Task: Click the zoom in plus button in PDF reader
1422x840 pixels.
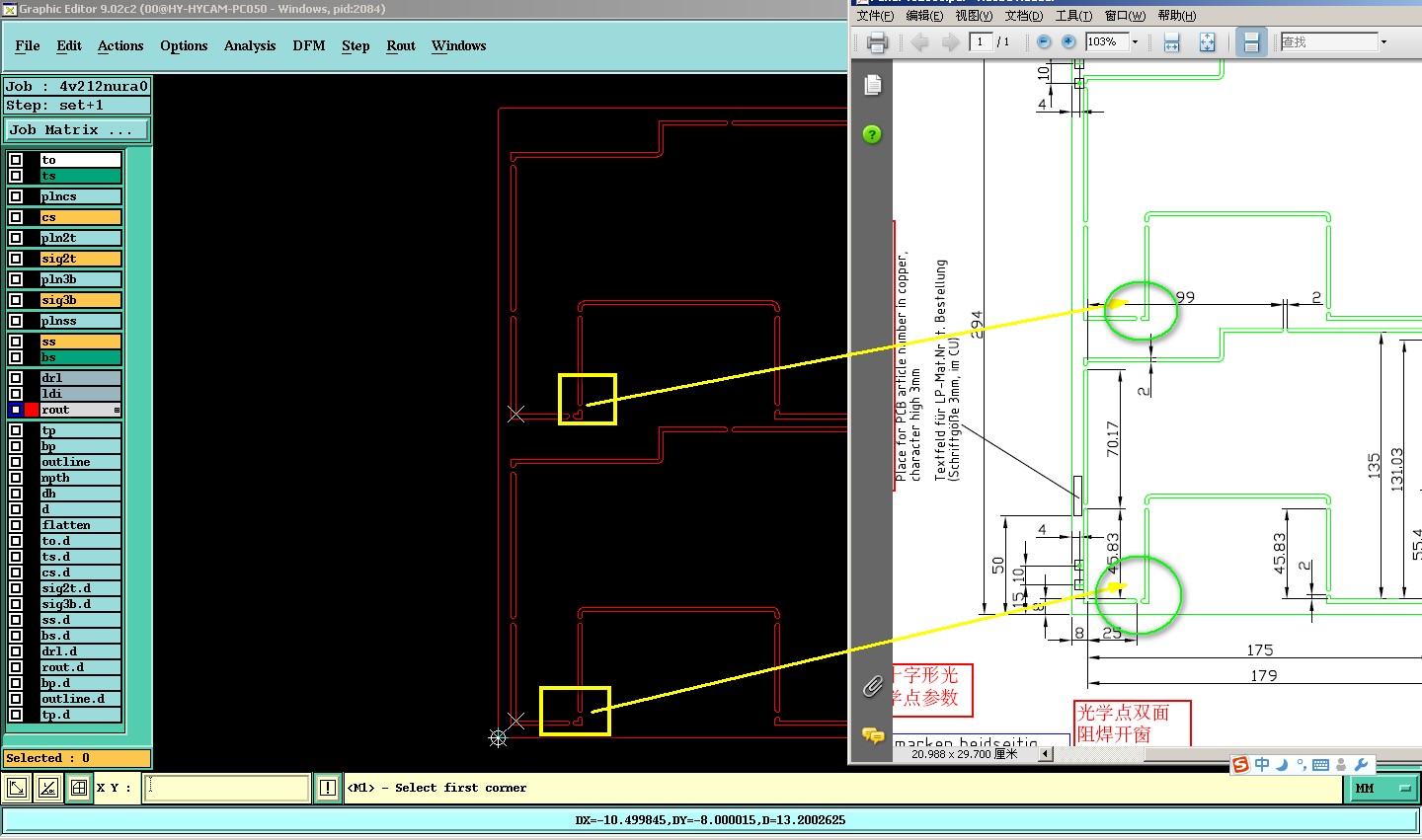Action: (1068, 41)
